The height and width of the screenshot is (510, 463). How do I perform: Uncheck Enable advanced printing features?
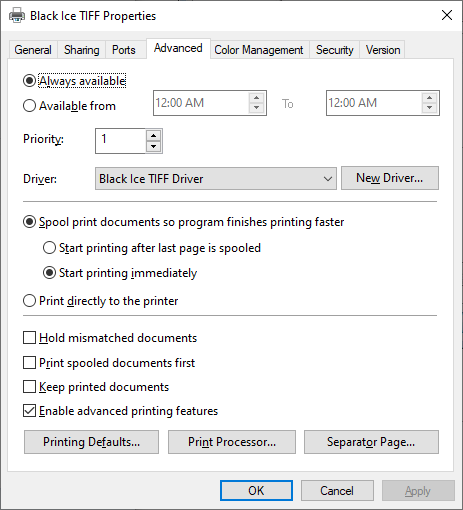pos(29,411)
